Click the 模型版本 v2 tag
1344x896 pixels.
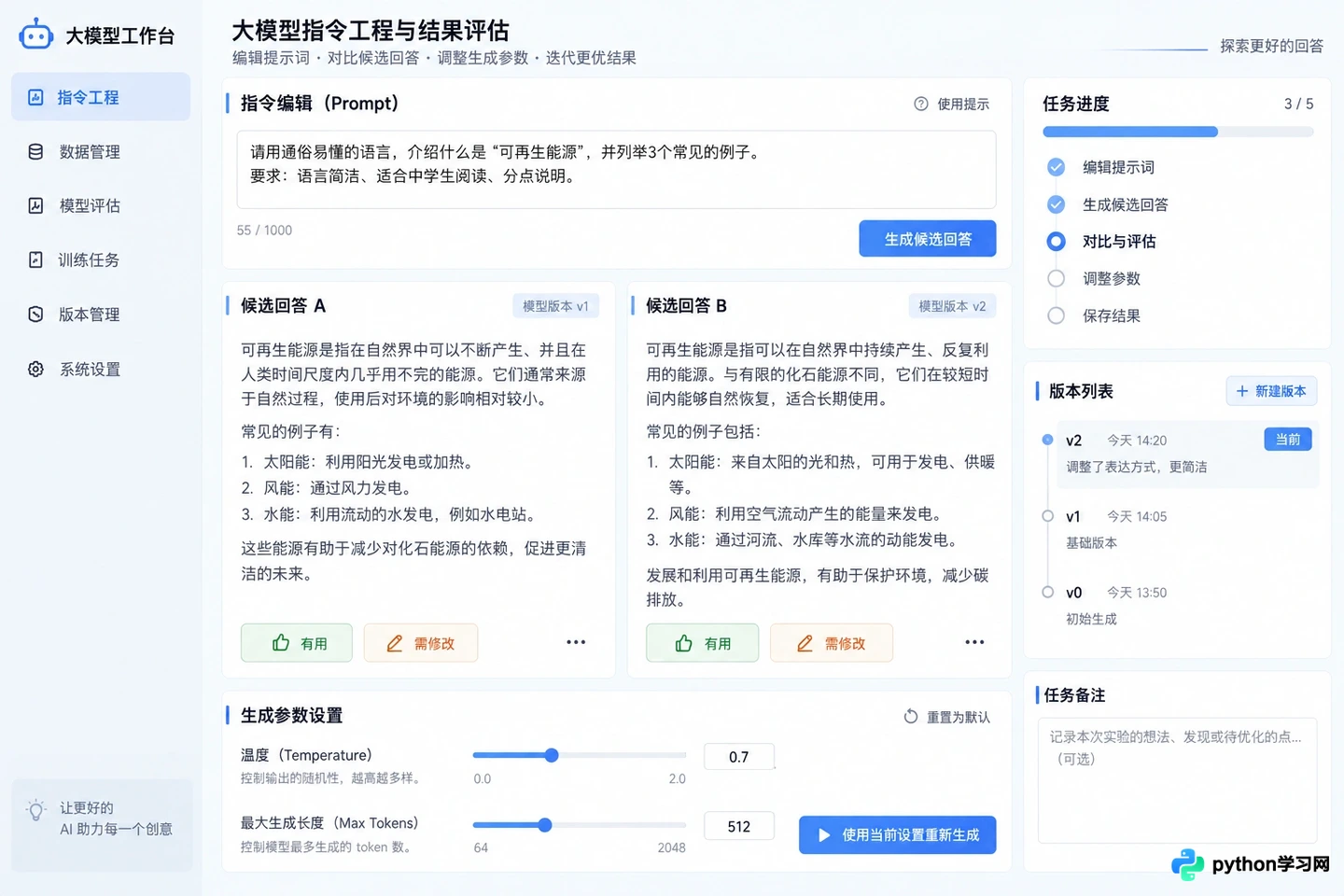click(952, 306)
